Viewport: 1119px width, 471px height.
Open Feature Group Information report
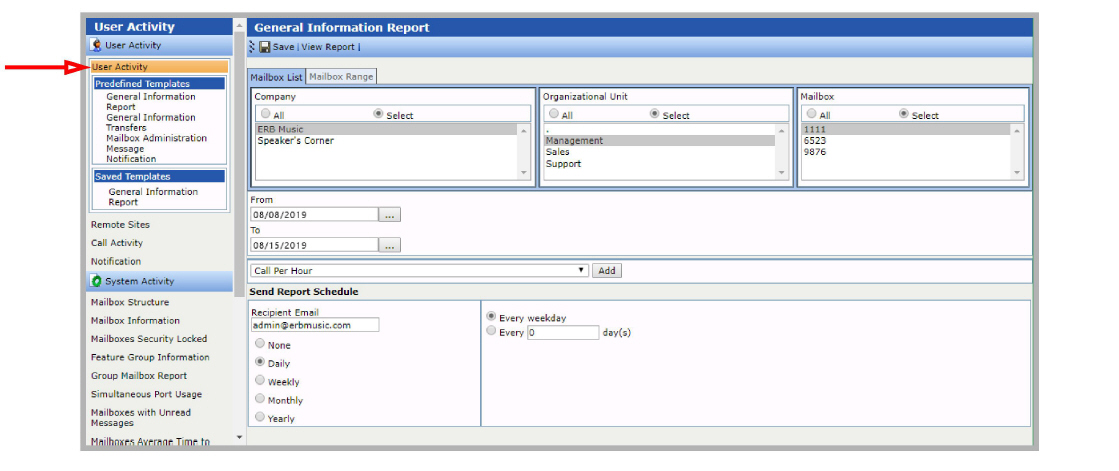[x=150, y=357]
